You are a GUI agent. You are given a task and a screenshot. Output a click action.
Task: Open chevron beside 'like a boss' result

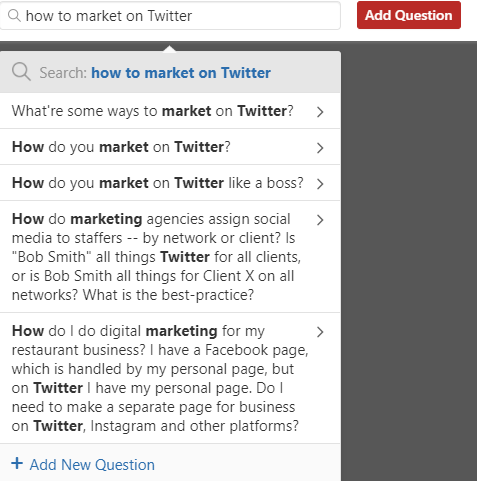320,184
